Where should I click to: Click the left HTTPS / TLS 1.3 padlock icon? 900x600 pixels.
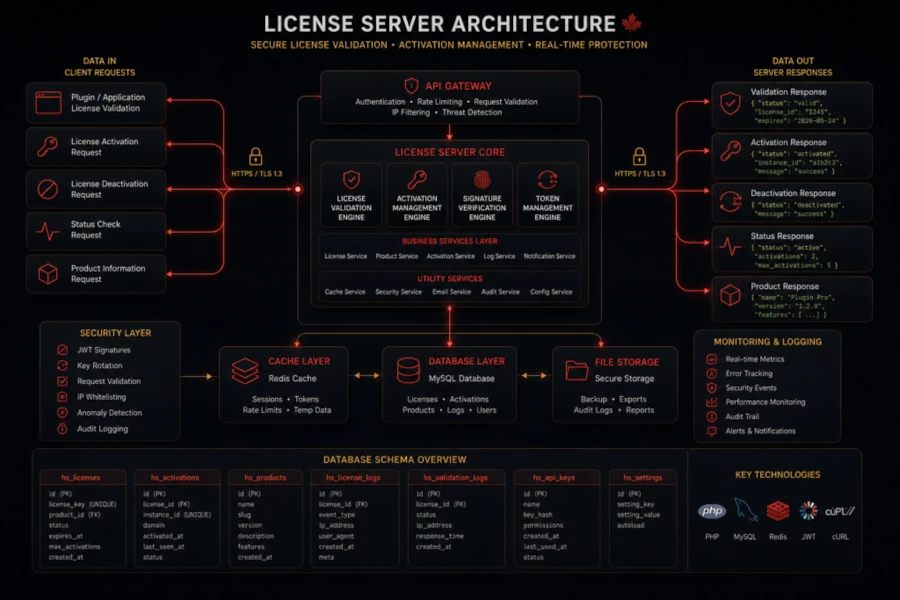(255, 156)
